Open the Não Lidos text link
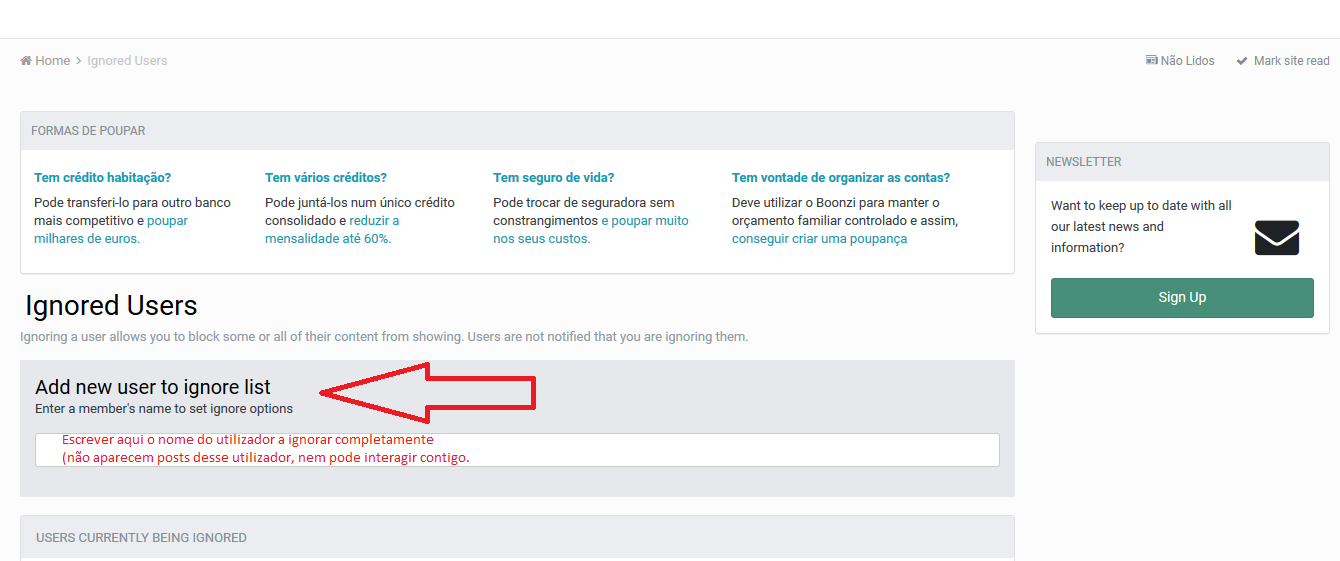Viewport: 1340px width, 561px height. (x=1187, y=61)
